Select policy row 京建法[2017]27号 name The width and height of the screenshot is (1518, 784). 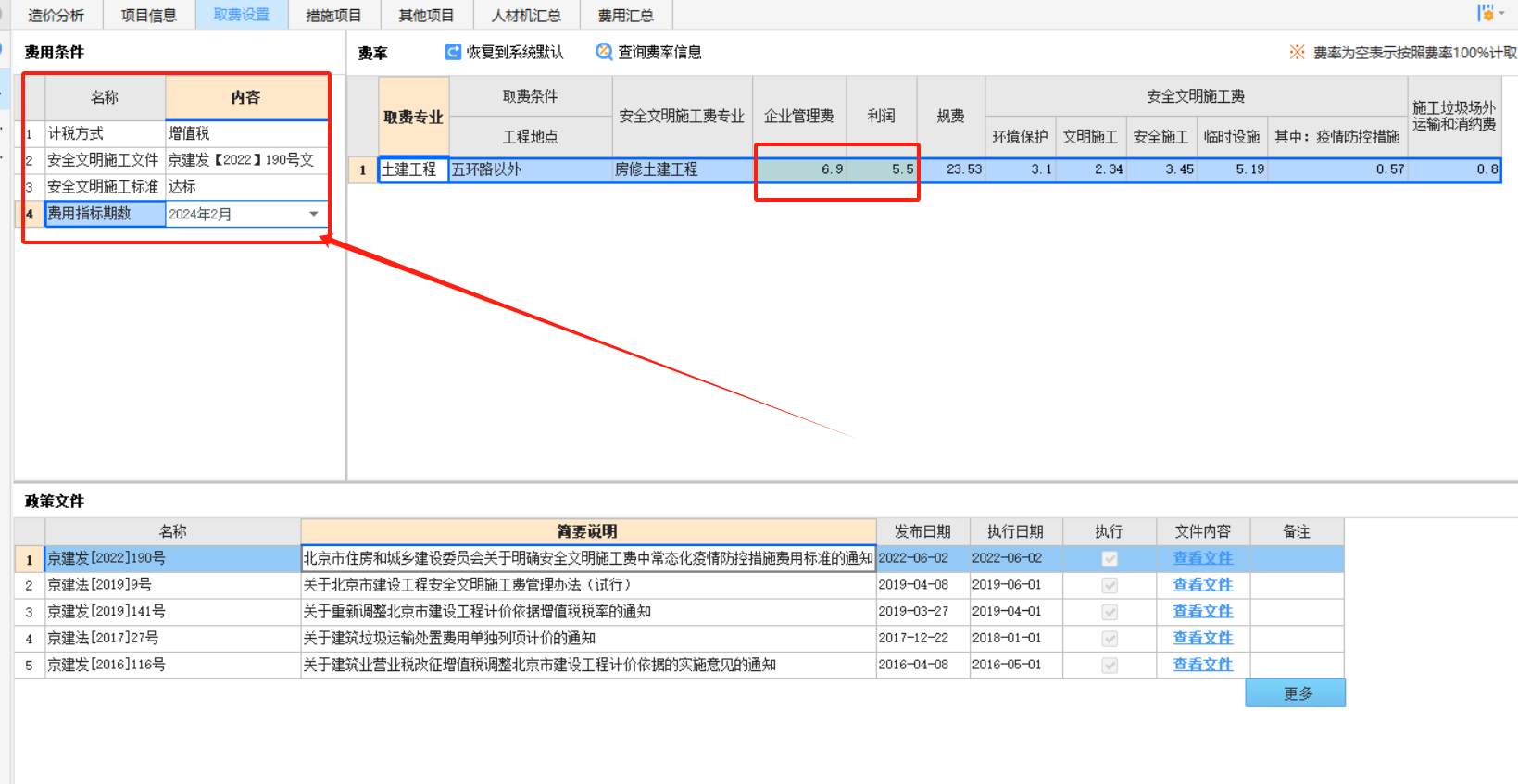click(172, 638)
